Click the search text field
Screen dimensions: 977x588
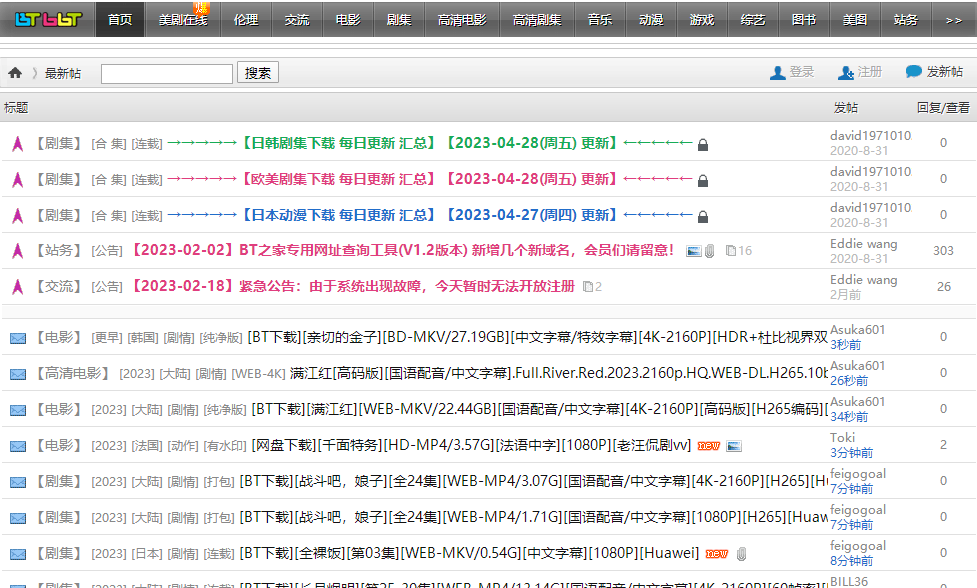click(x=167, y=74)
